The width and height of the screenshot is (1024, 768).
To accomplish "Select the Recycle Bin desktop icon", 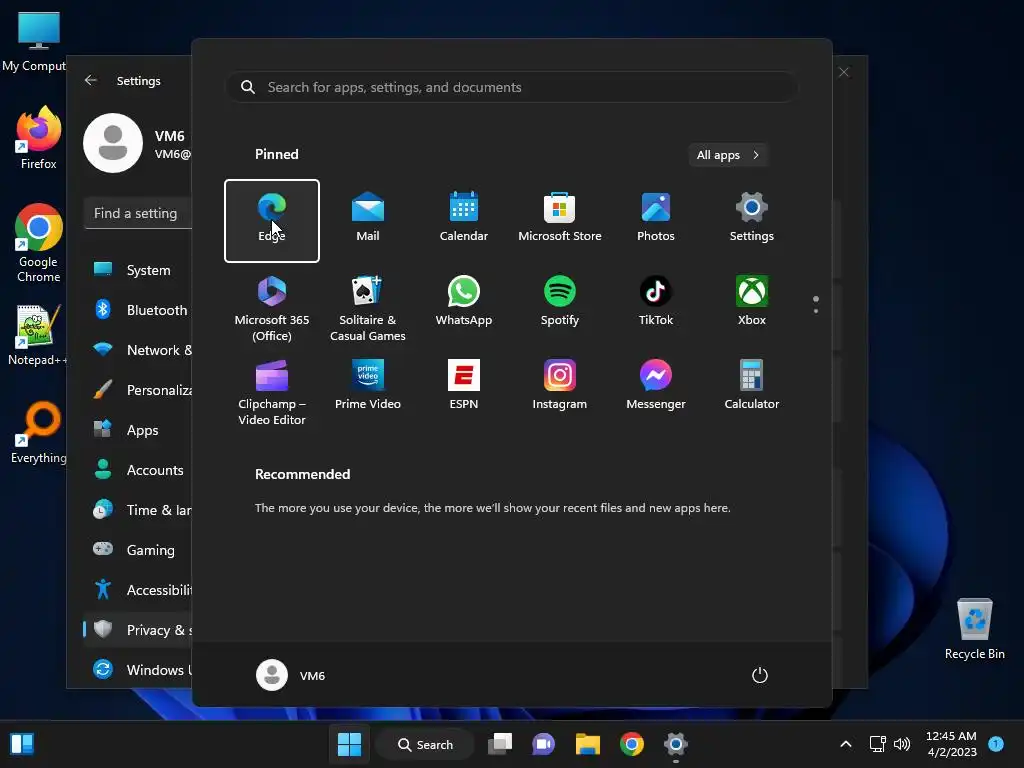I will click(974, 629).
